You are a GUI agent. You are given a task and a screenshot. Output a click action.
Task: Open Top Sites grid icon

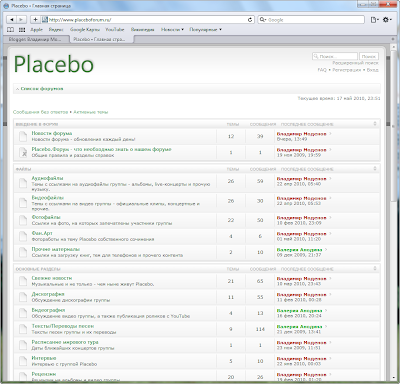click(22, 30)
